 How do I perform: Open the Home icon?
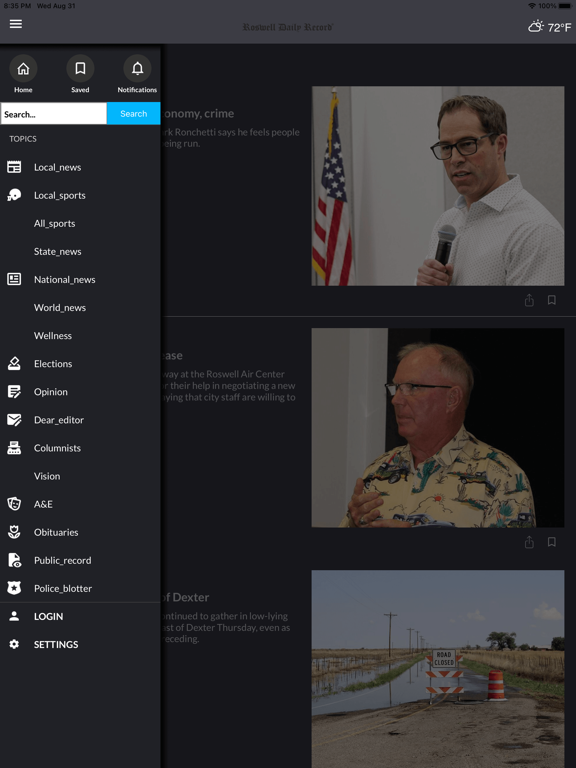[23, 69]
